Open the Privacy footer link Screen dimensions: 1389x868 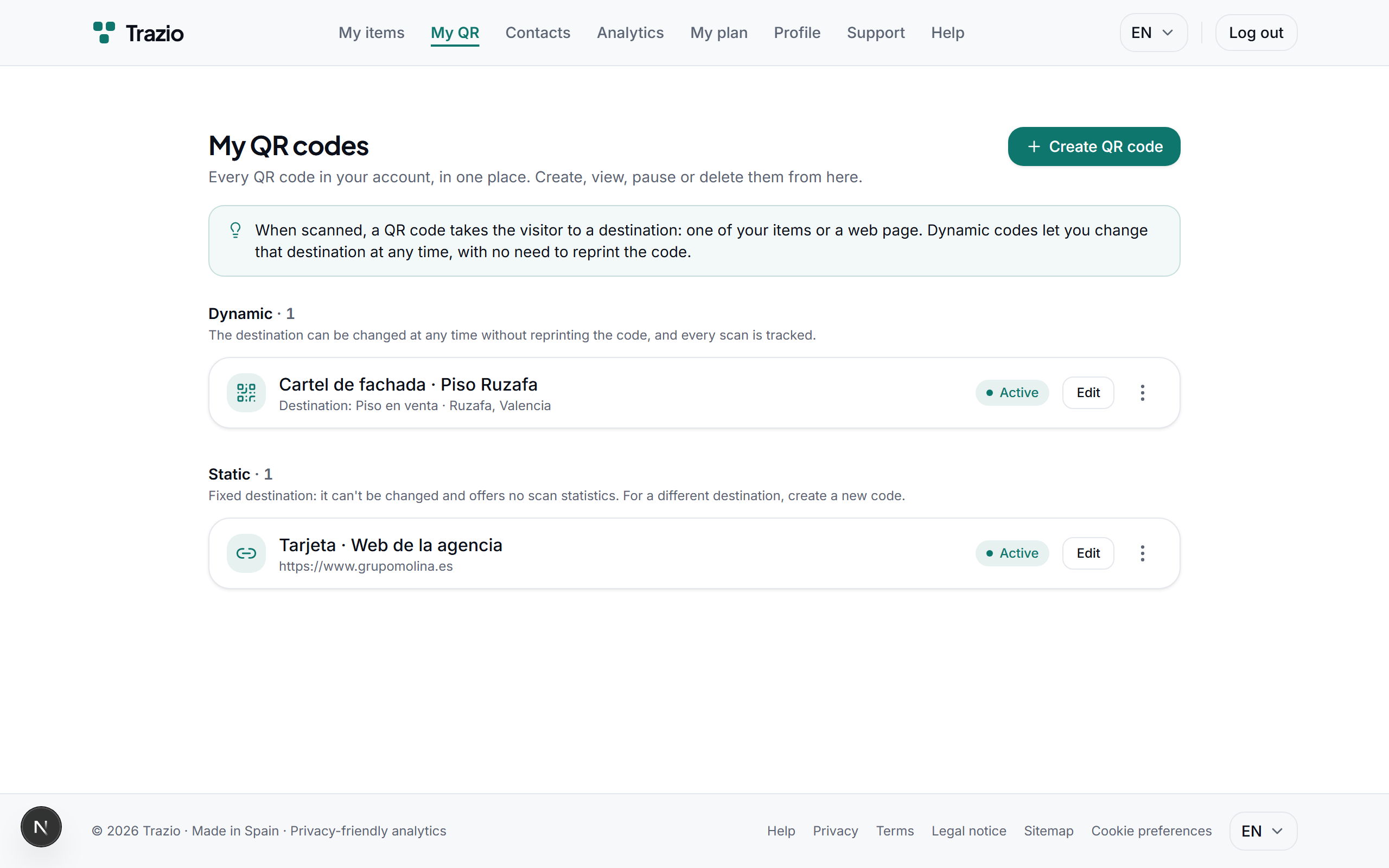(x=835, y=831)
